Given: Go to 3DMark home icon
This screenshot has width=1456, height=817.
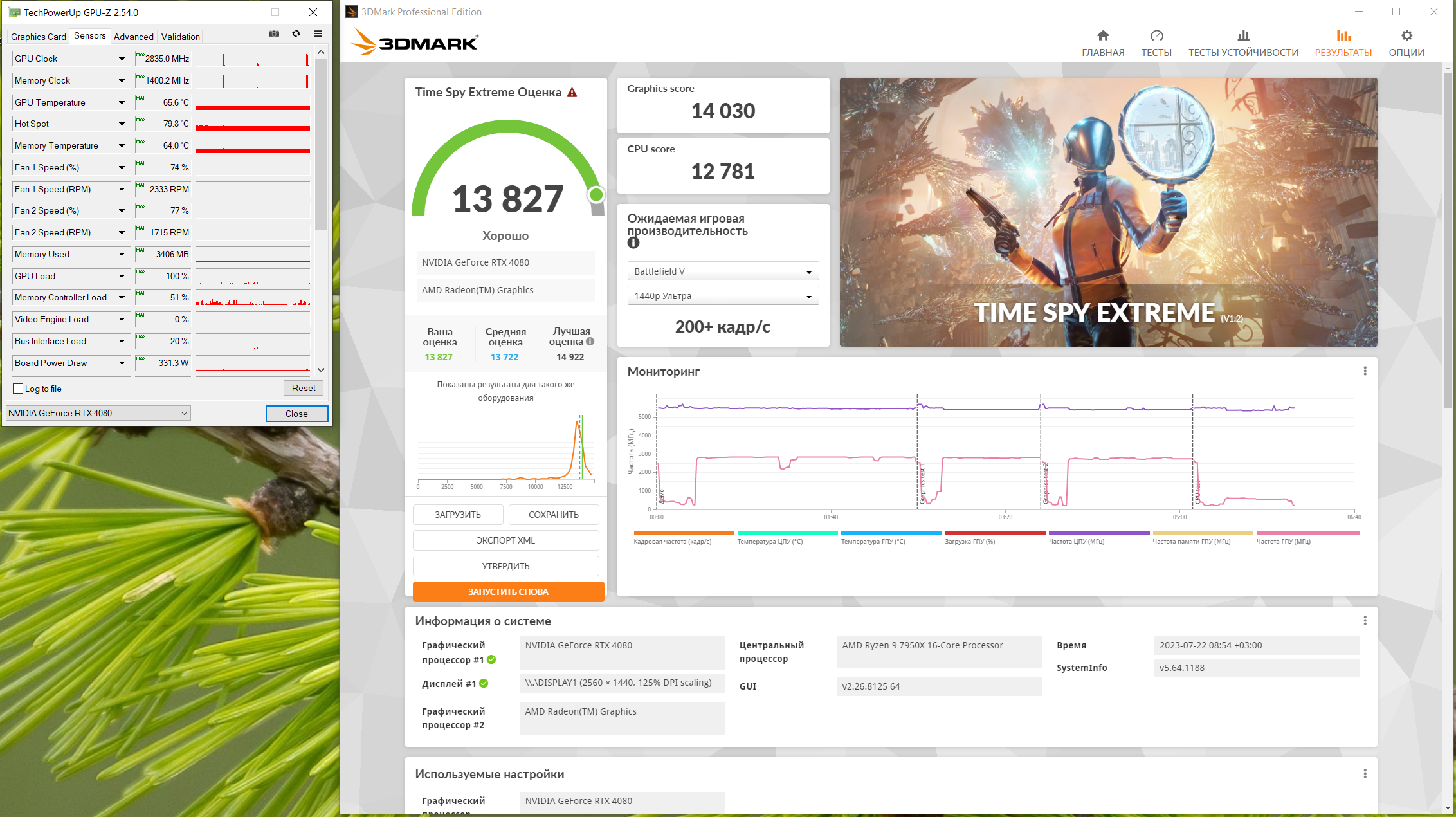Looking at the screenshot, I should click(1103, 36).
